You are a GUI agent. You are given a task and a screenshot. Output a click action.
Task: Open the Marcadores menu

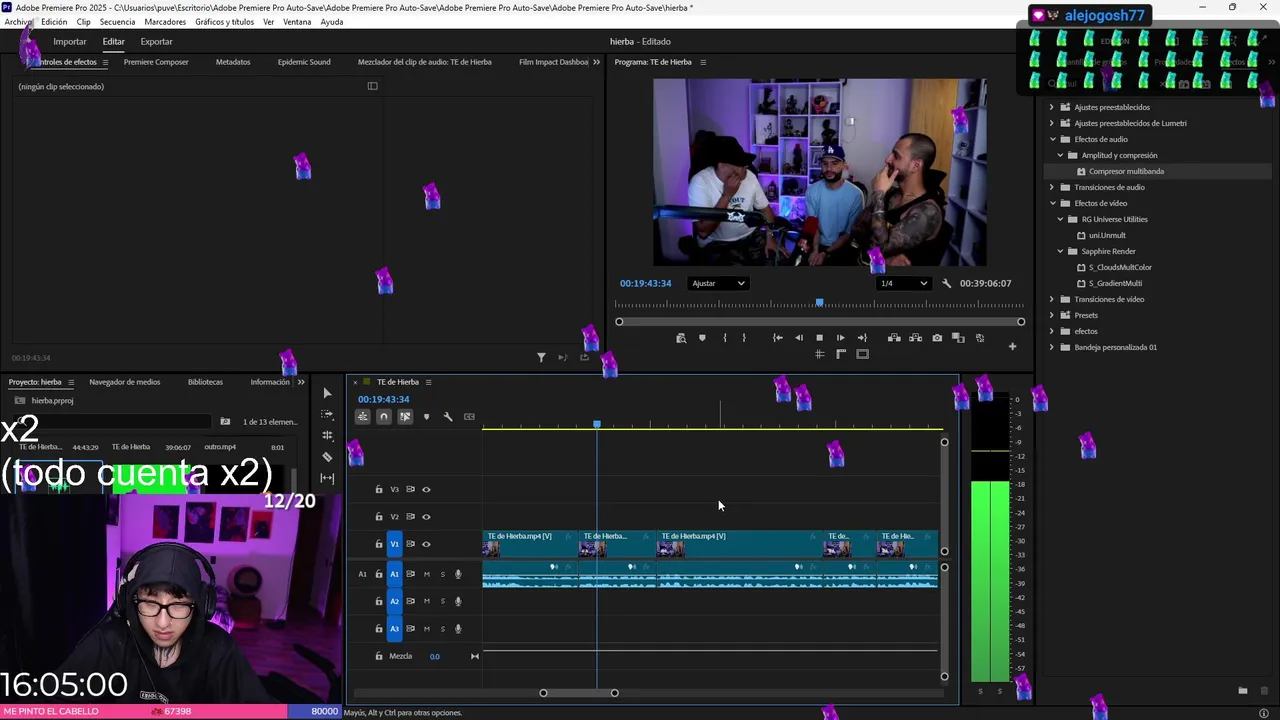(165, 22)
